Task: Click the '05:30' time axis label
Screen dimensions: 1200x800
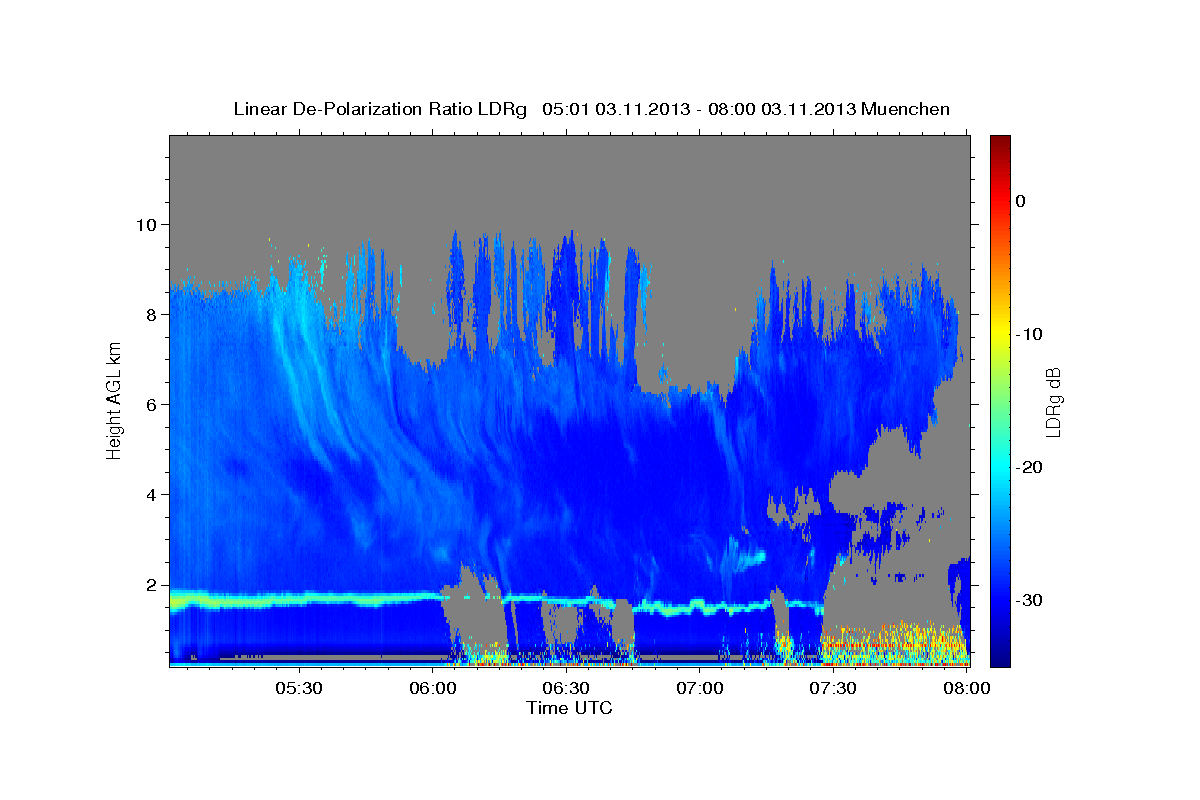Action: [299, 688]
